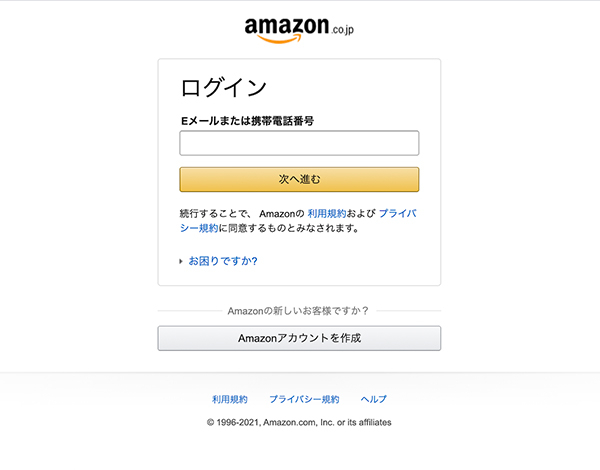Expand the お困りですか? disclosure triangle
600x470 pixels.
coord(181,262)
